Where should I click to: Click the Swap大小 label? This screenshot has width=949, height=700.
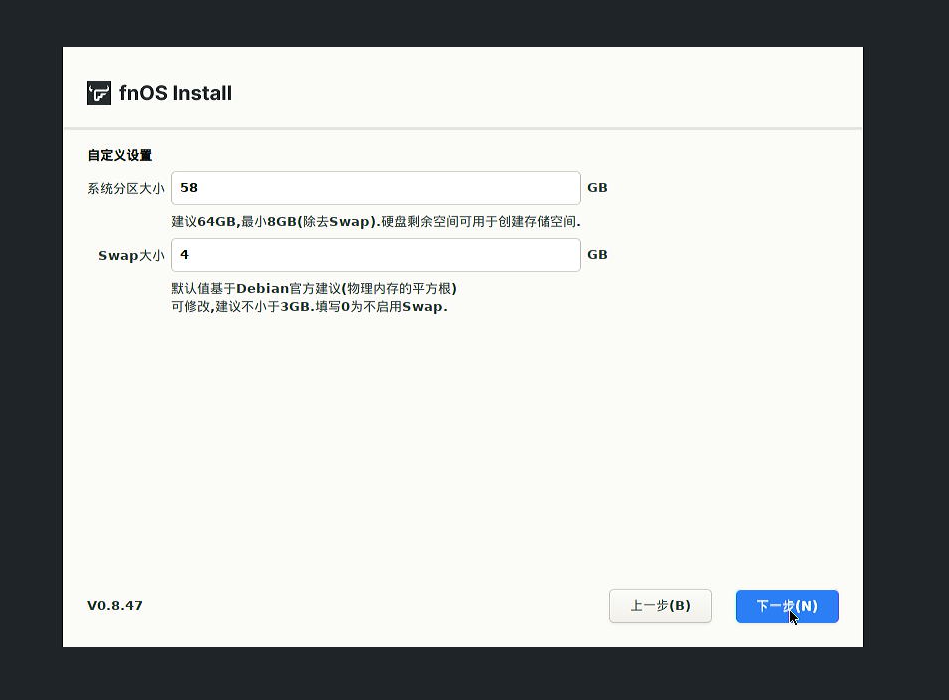point(131,255)
